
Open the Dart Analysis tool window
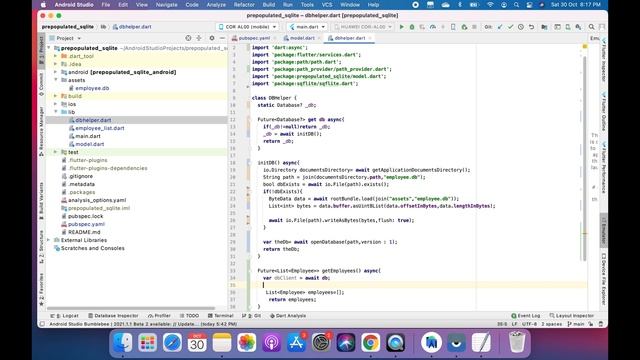pyautogui.click(x=288, y=316)
